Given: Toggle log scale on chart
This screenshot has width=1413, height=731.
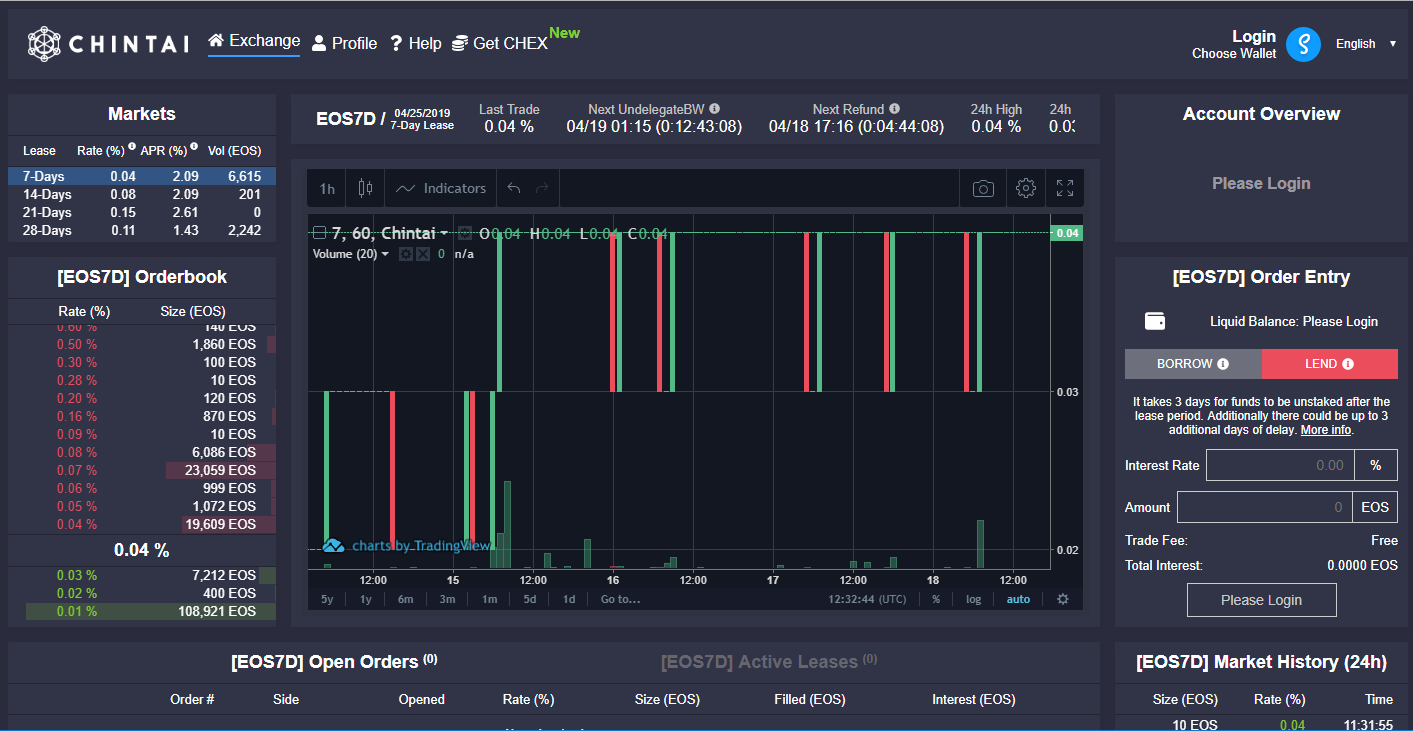Looking at the screenshot, I should click(974, 599).
